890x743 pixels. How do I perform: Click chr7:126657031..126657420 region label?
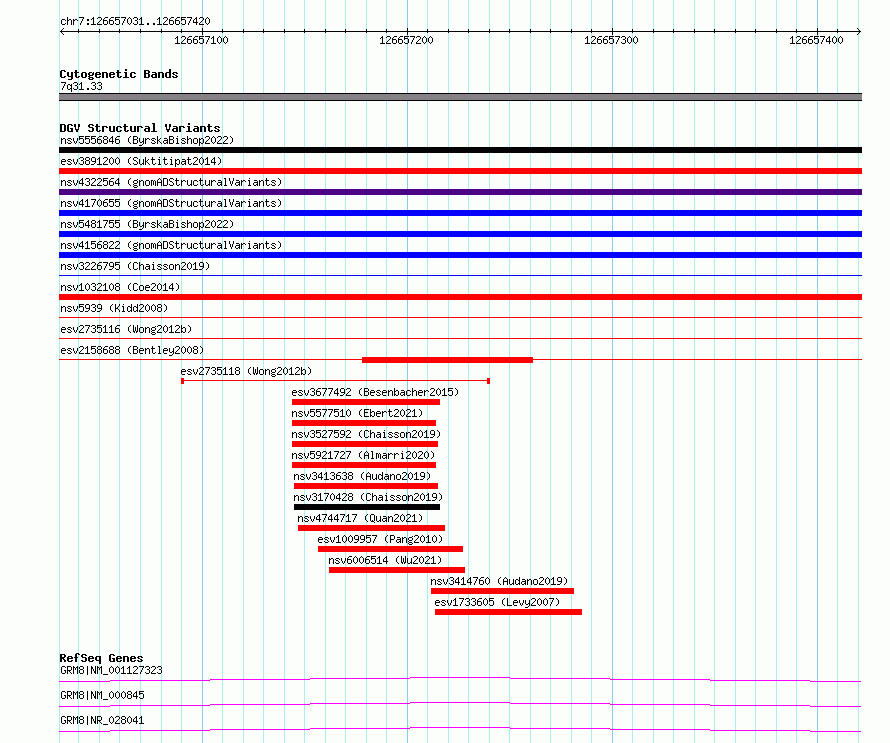pos(135,21)
